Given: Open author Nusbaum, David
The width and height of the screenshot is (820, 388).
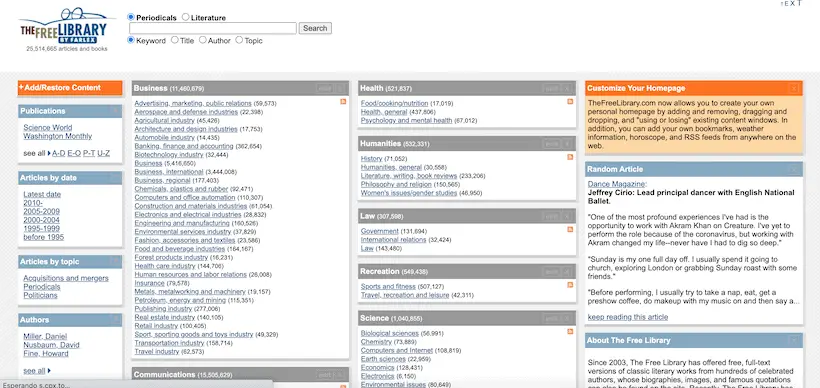Looking at the screenshot, I should tap(51, 345).
